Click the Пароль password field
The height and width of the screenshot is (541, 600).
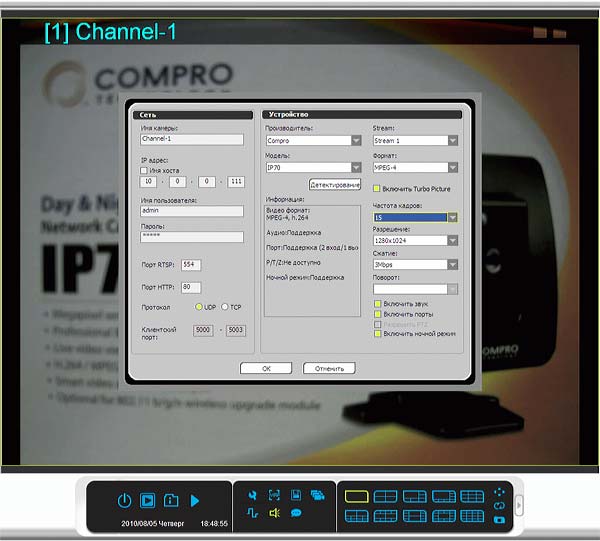[x=192, y=237]
